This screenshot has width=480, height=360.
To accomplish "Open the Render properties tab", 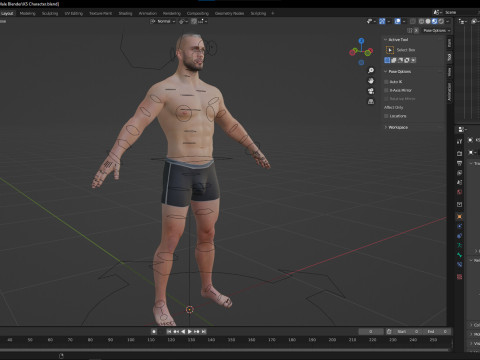I will pyautogui.click(x=459, y=153).
